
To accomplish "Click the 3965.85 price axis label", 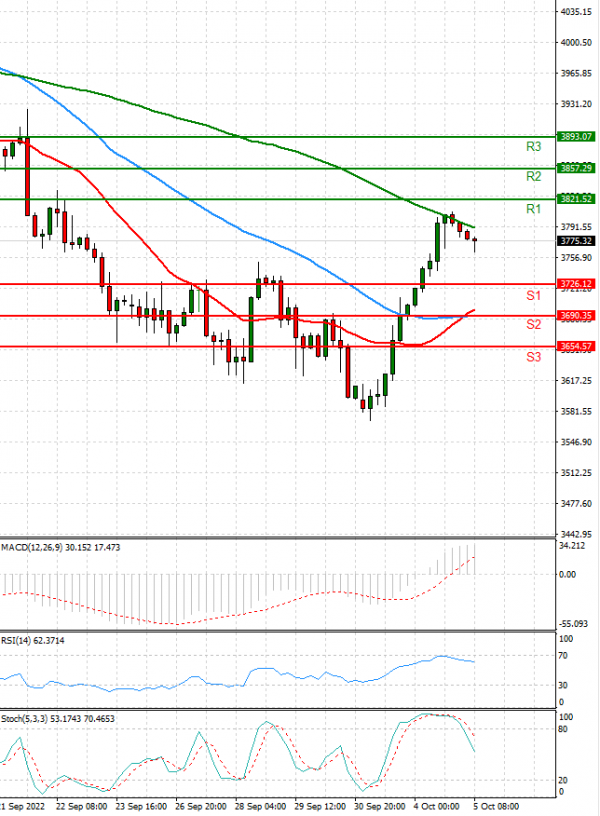I will [576, 73].
